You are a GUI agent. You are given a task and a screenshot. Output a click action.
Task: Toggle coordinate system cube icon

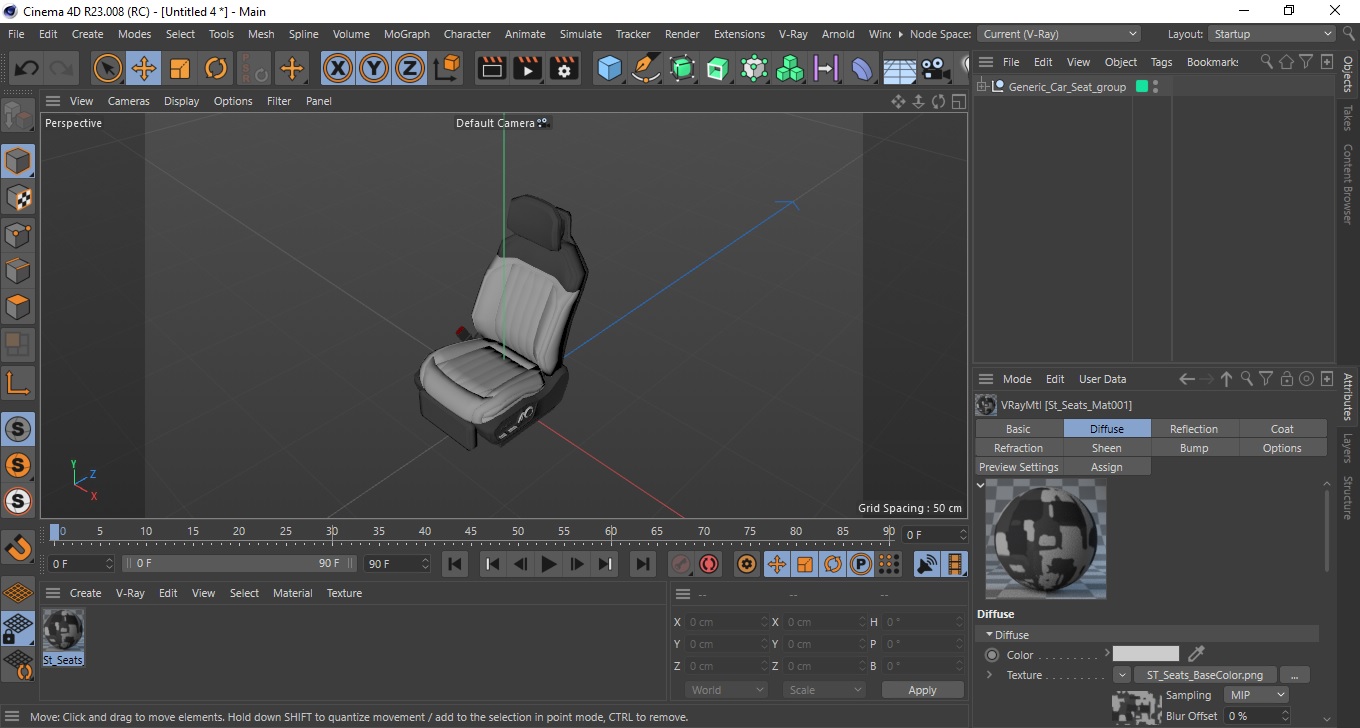(x=448, y=69)
